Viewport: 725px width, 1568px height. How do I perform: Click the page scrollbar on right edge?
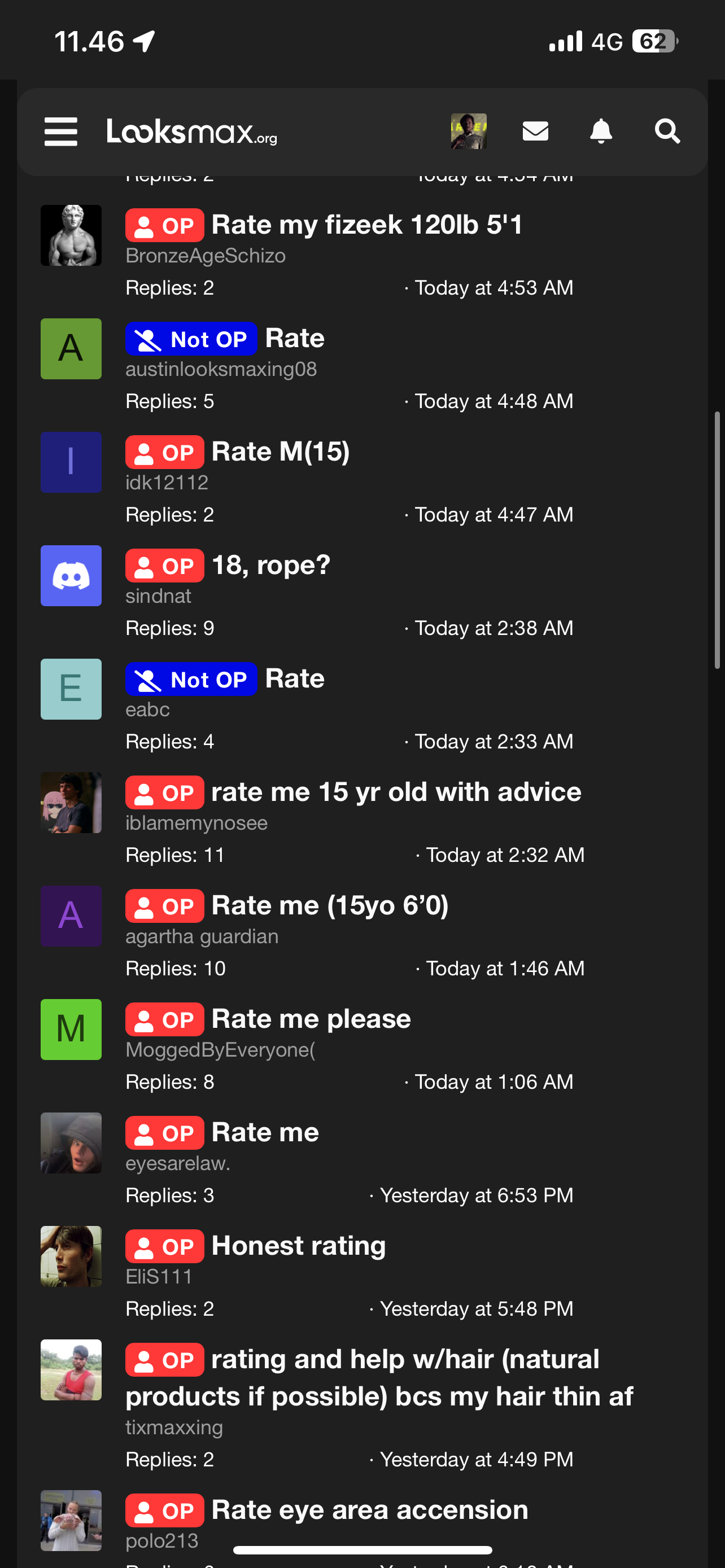coord(718,541)
